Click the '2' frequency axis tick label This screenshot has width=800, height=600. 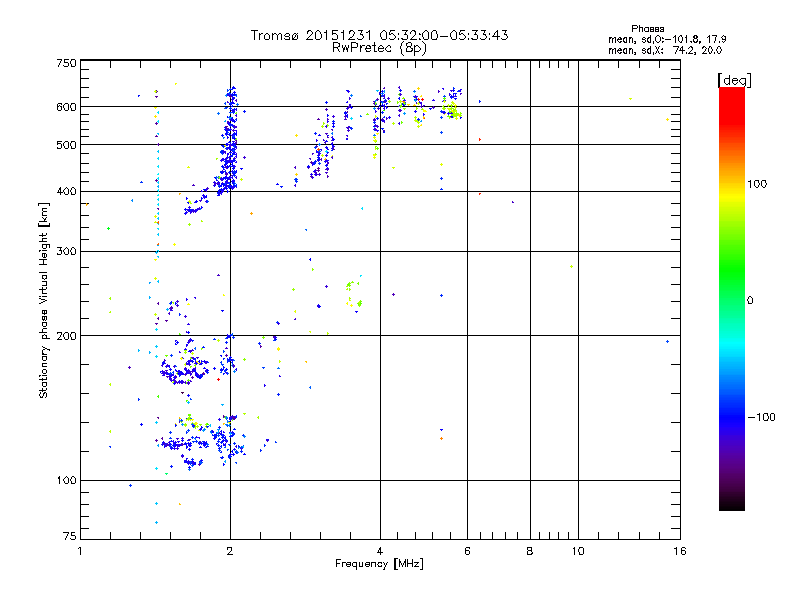pyautogui.click(x=230, y=551)
